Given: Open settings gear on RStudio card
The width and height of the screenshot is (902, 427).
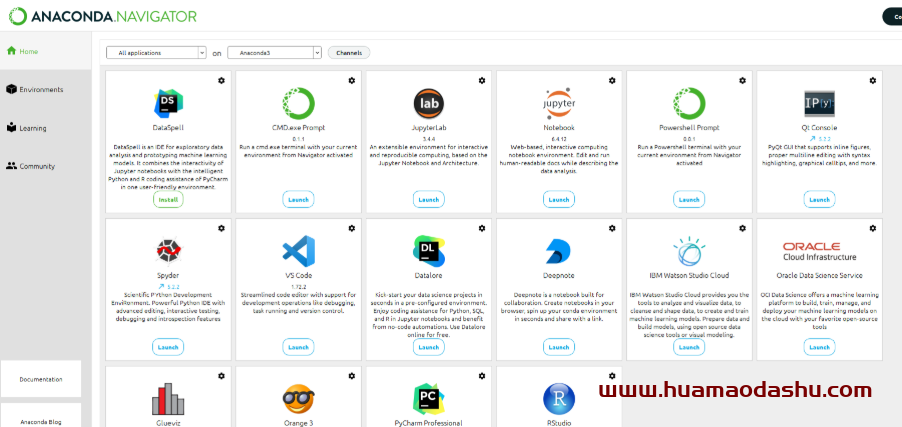Looking at the screenshot, I should (612, 376).
